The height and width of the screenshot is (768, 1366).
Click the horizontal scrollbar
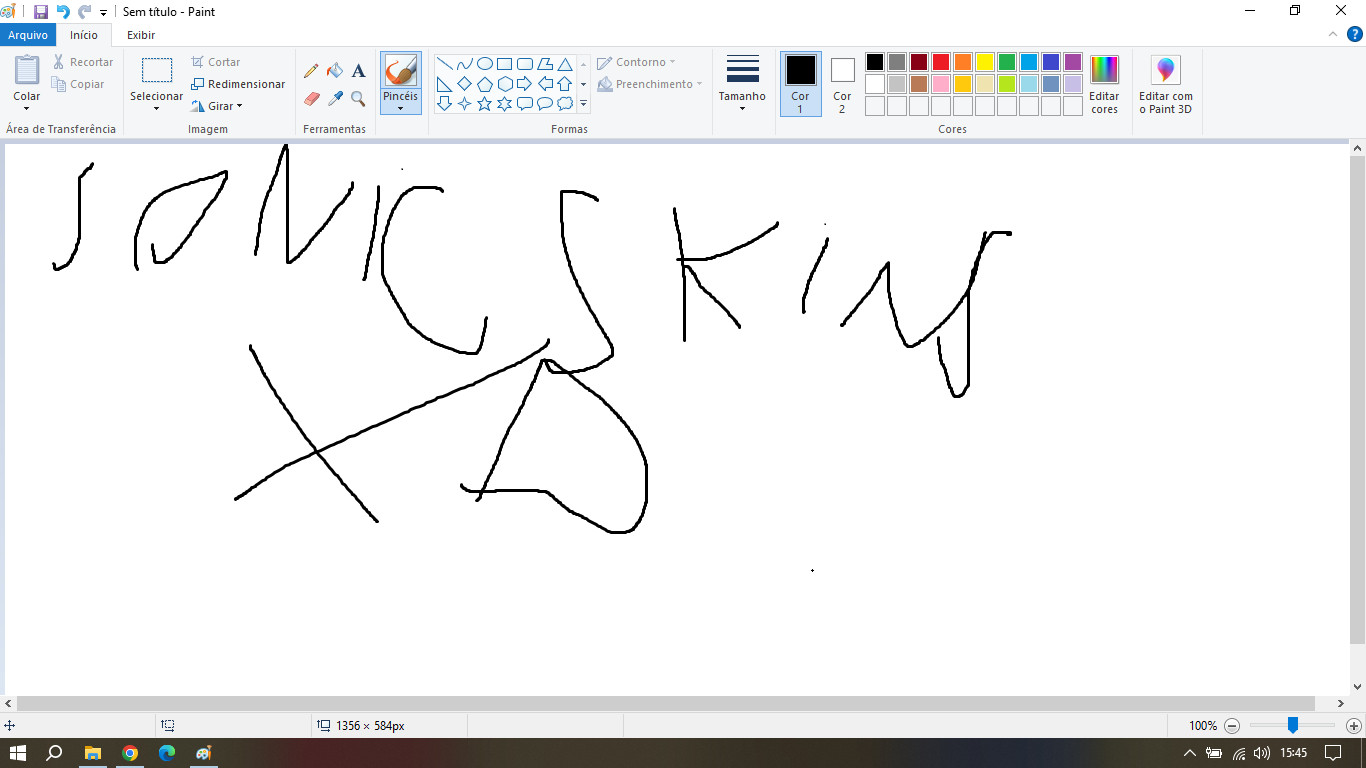click(666, 704)
